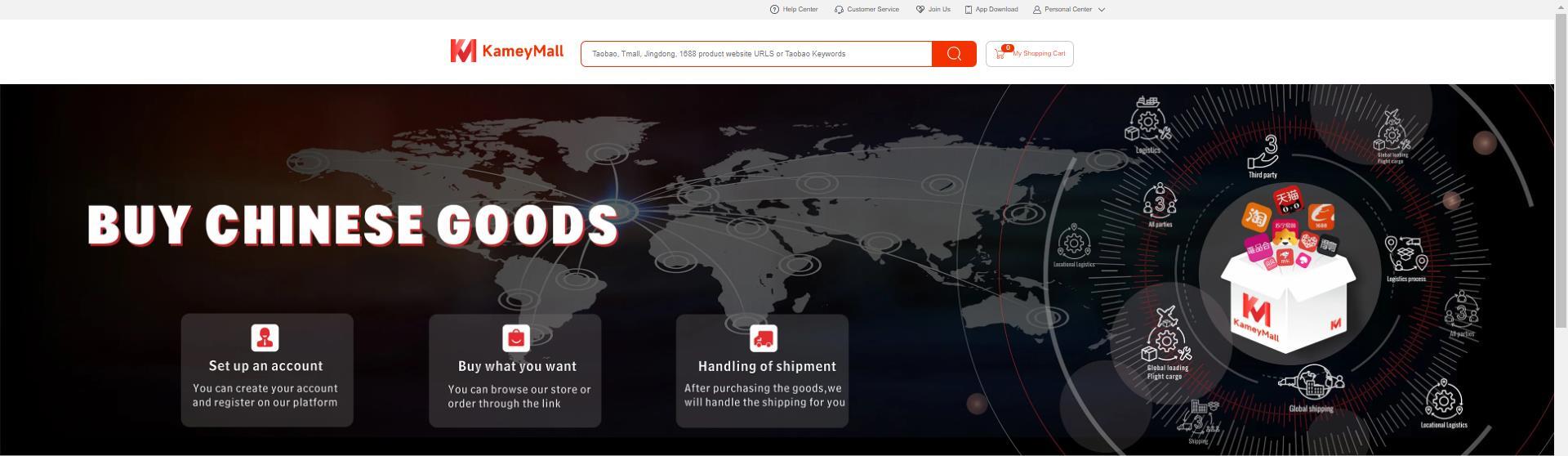Viewport: 1568px width, 456px height.
Task: Click the Help Center question-mark icon
Action: [x=774, y=10]
